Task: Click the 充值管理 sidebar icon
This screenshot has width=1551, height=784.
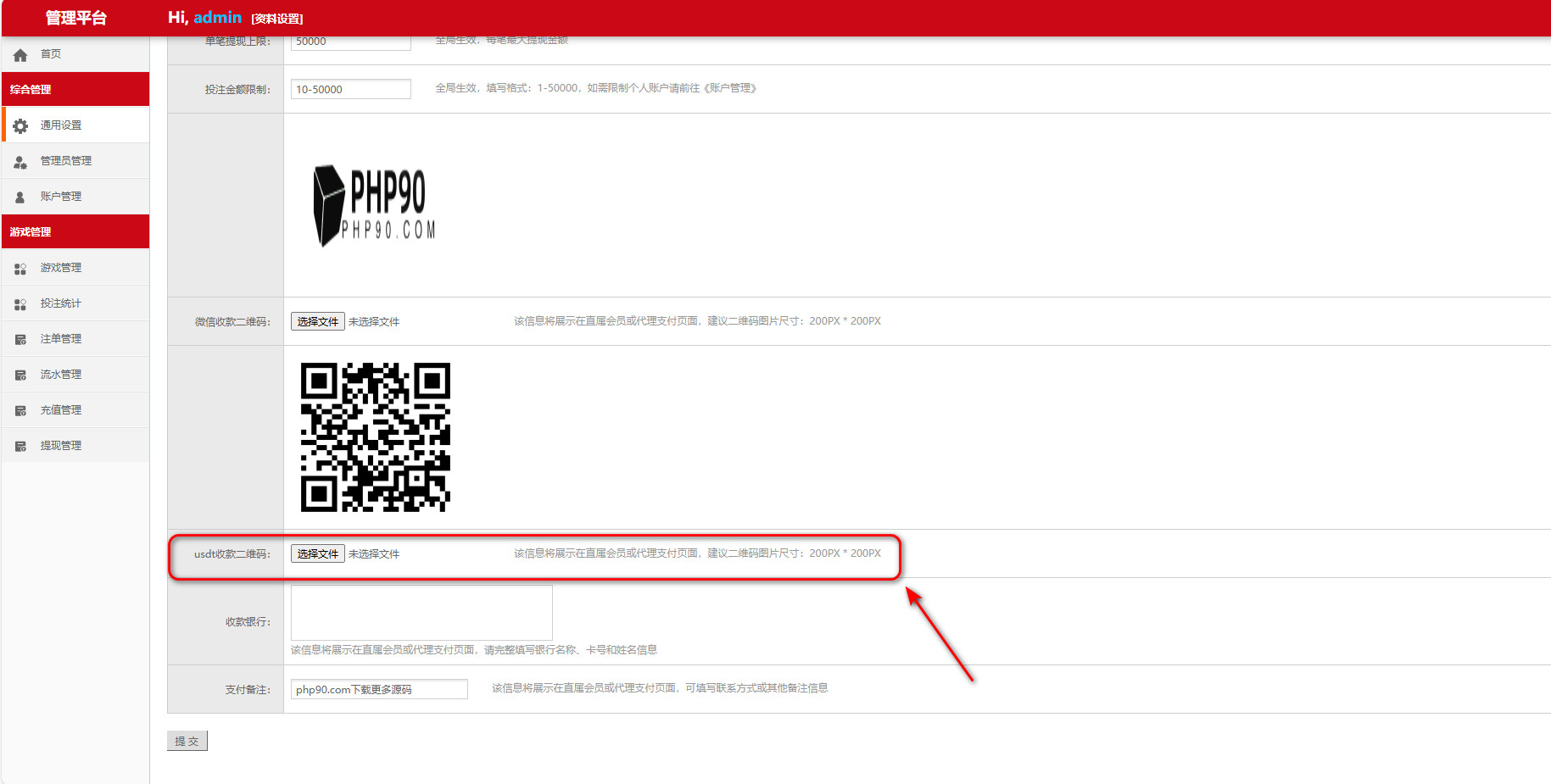Action: [20, 411]
